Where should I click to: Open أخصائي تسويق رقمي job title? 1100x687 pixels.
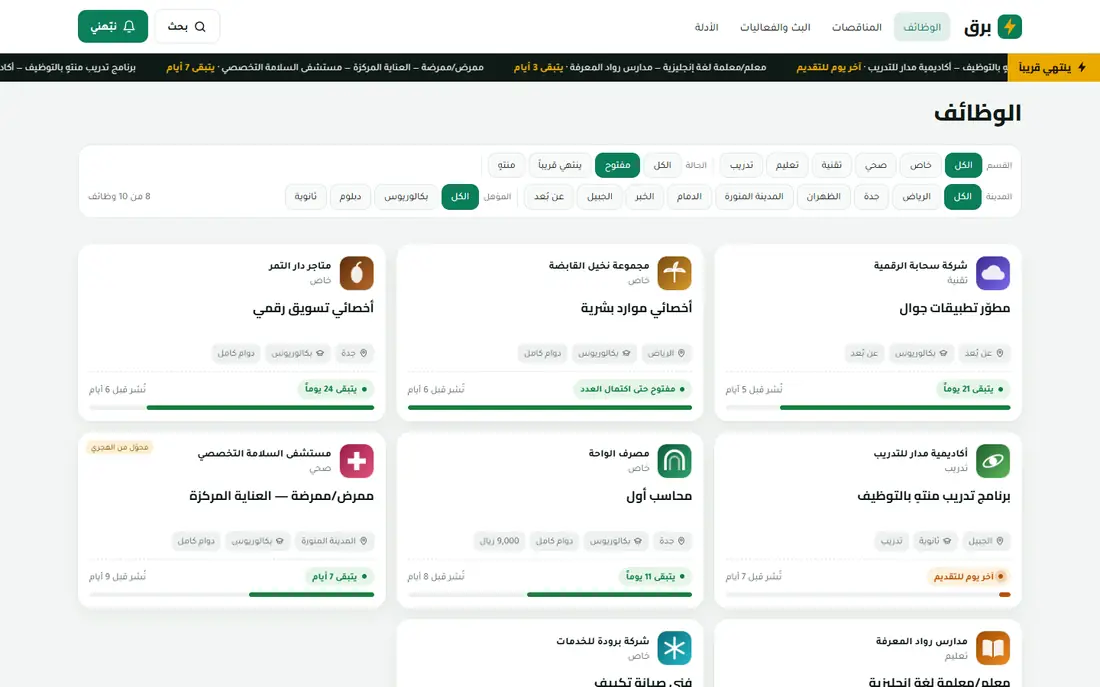point(313,308)
